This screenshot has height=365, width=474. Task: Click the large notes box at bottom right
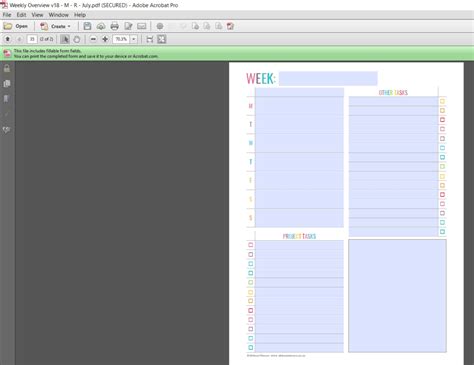tap(397, 296)
